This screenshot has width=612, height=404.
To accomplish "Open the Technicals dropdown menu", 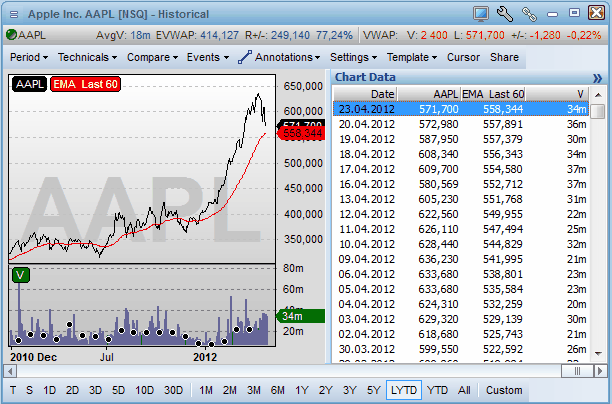I will click(87, 57).
